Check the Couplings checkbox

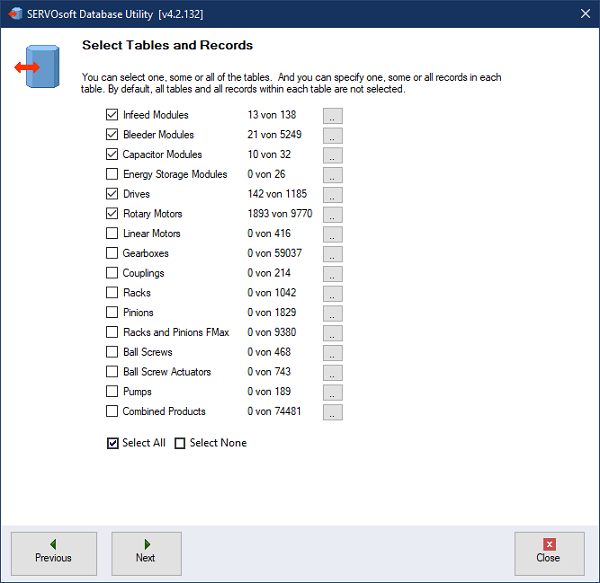coord(112,273)
